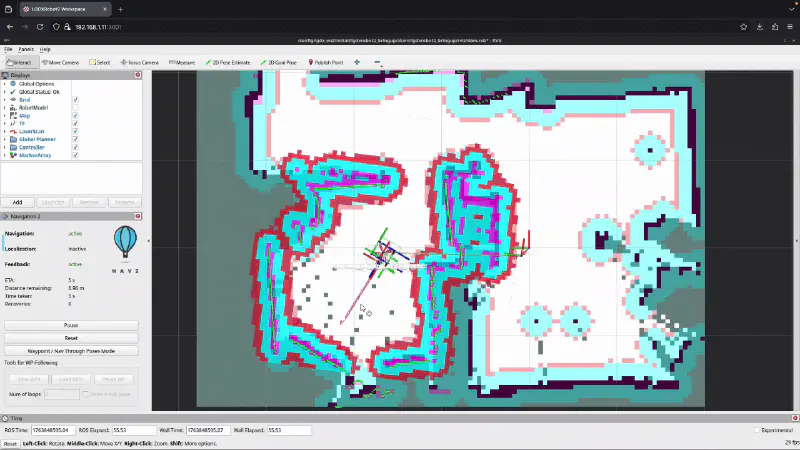This screenshot has height=450, width=800.
Task: Close the Displays panel
Action: [x=138, y=75]
